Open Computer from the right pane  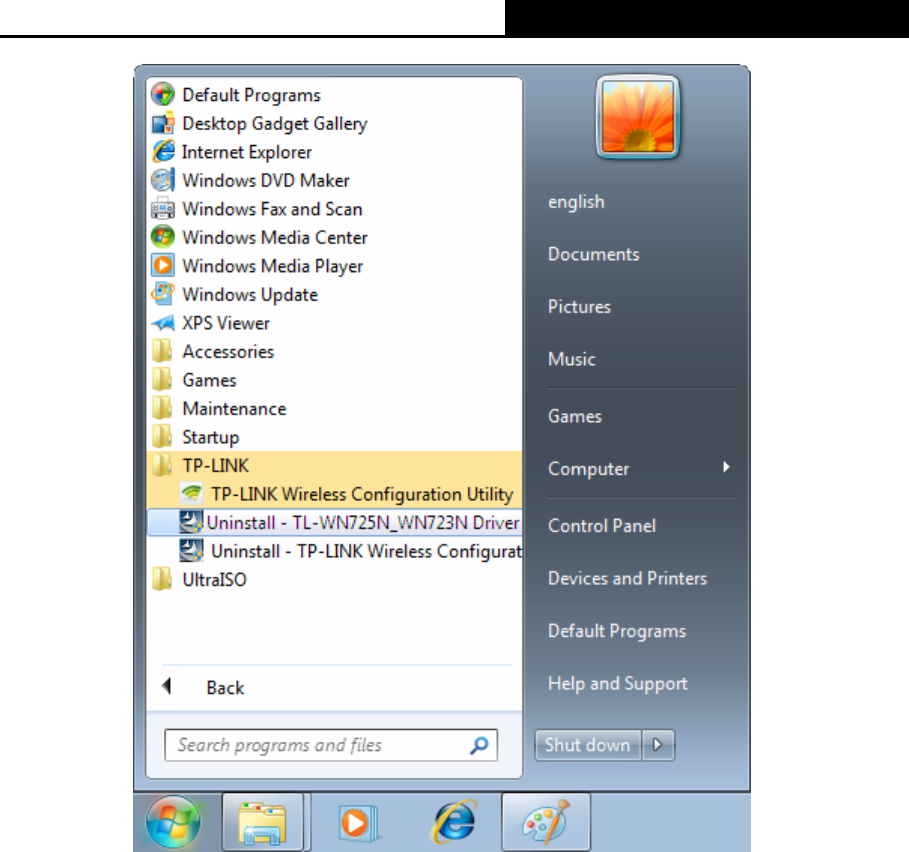click(588, 468)
